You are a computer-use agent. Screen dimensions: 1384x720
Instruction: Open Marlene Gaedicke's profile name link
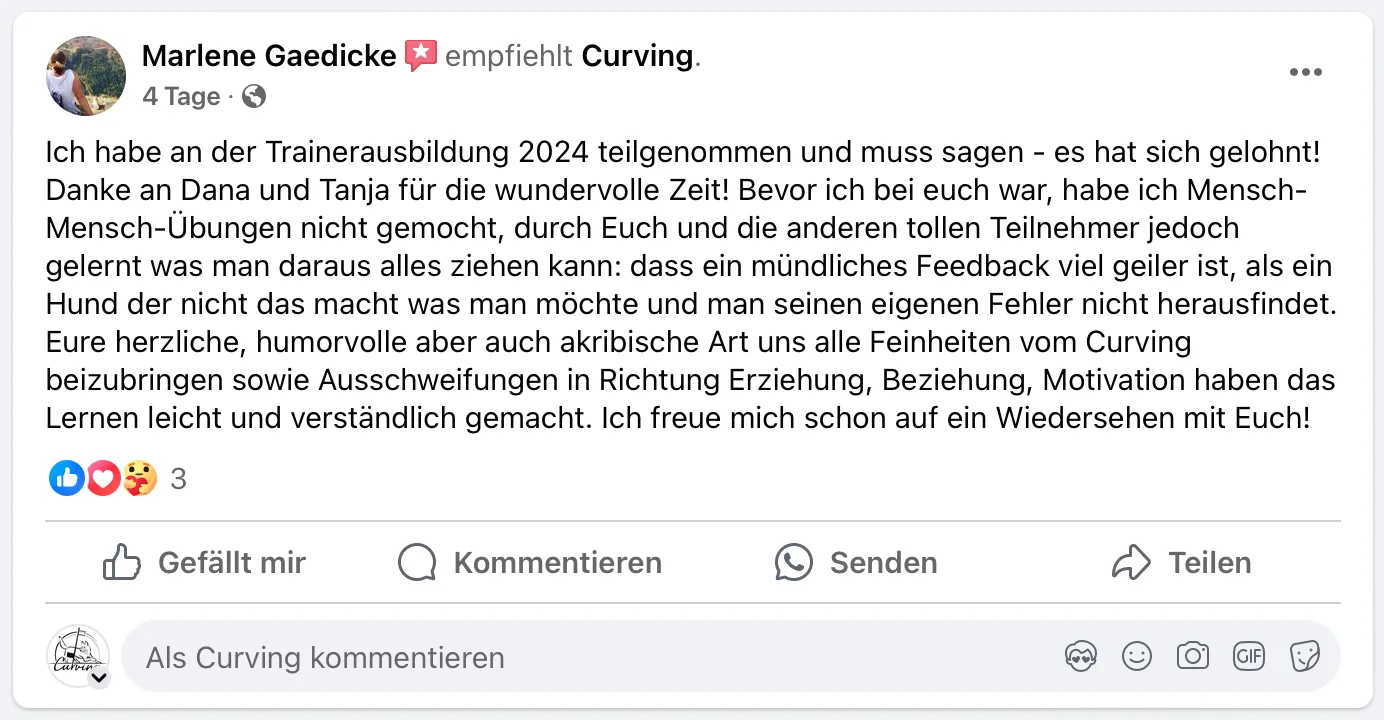click(x=269, y=56)
